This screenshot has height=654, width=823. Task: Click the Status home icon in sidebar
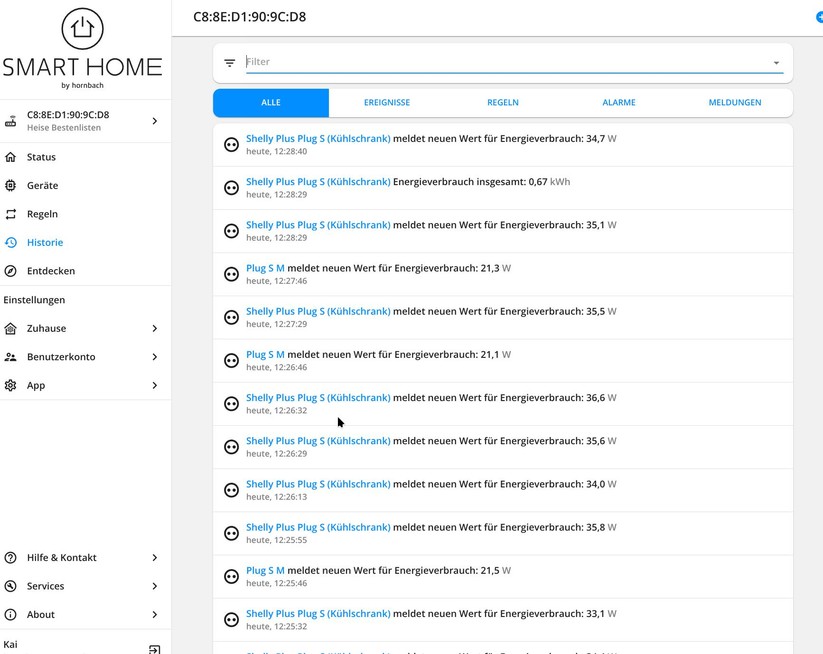click(11, 157)
